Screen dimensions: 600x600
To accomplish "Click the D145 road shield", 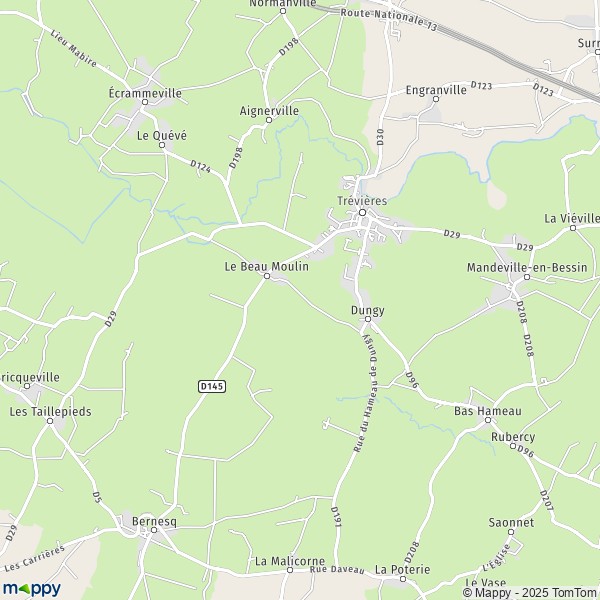I will (x=212, y=386).
